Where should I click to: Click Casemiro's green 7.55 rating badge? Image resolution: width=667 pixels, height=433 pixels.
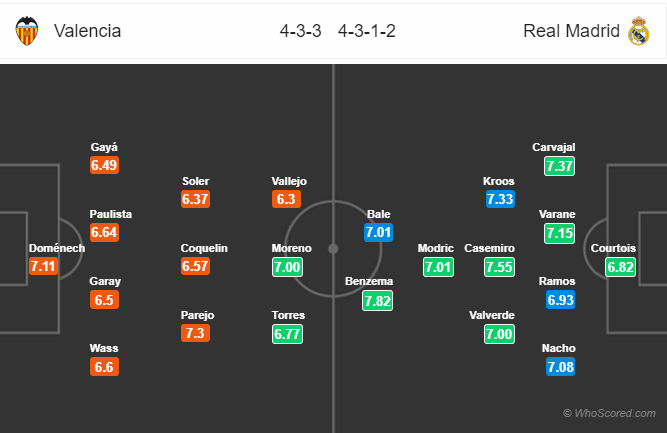pyautogui.click(x=499, y=267)
